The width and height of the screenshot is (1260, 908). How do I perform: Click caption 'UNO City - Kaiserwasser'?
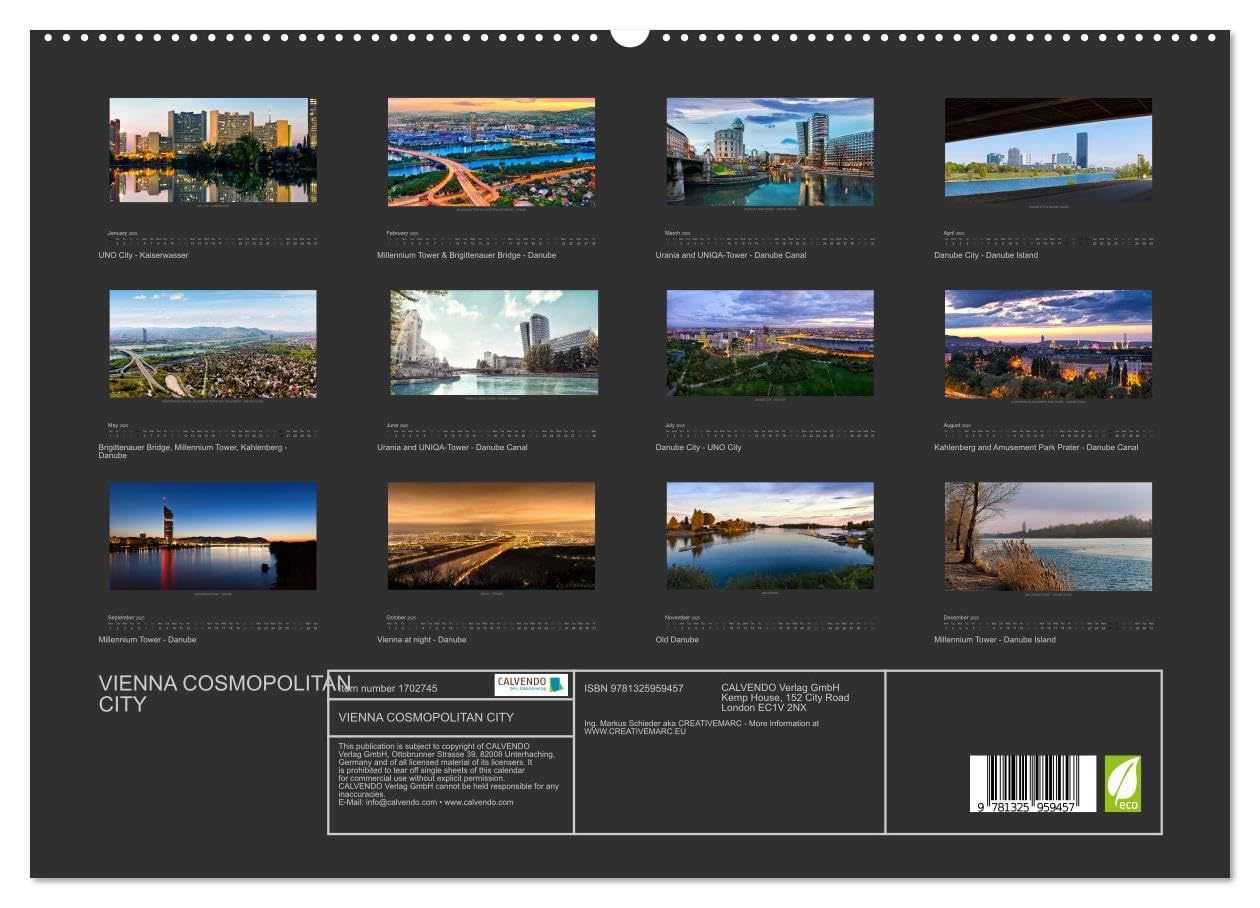[143, 255]
